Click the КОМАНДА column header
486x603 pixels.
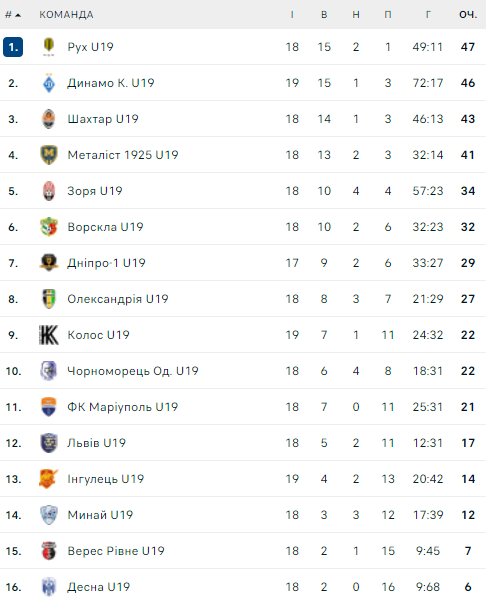(x=66, y=15)
